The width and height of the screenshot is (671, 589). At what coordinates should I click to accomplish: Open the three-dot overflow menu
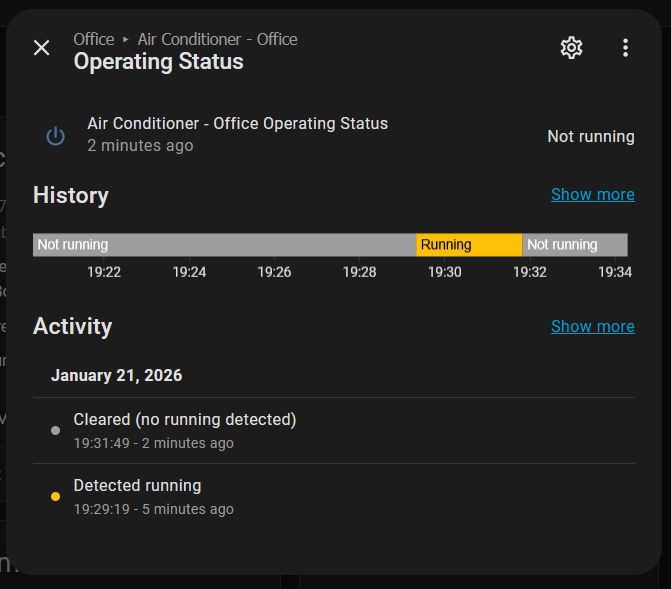click(x=625, y=48)
